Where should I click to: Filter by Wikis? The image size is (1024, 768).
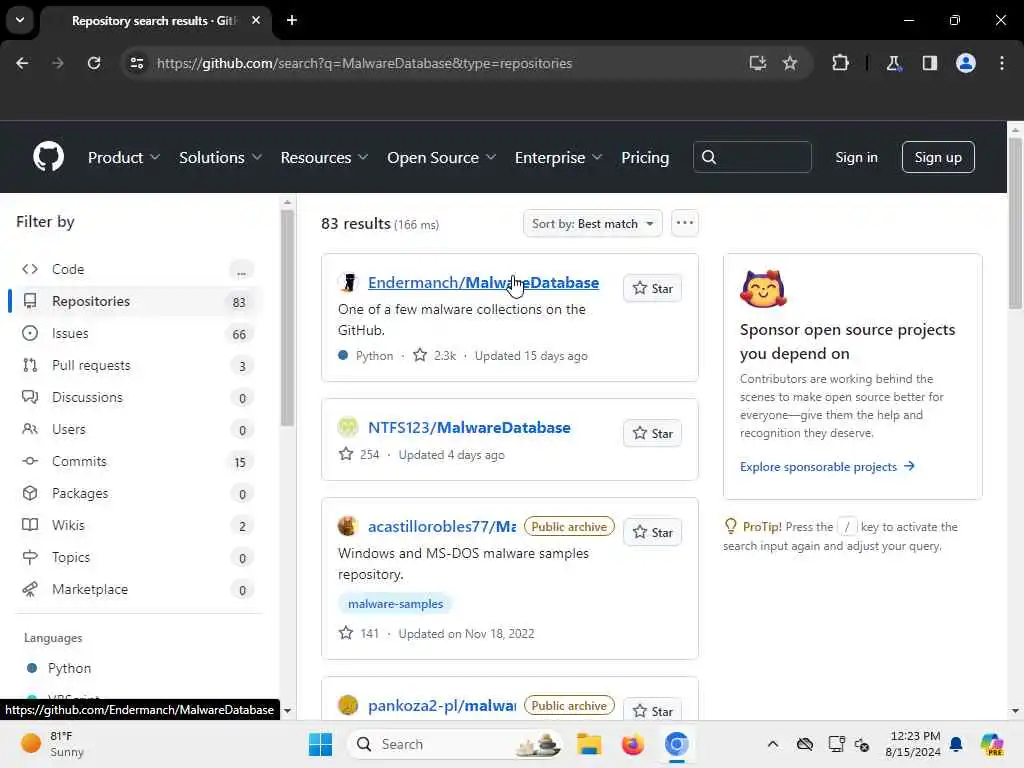click(x=137, y=525)
